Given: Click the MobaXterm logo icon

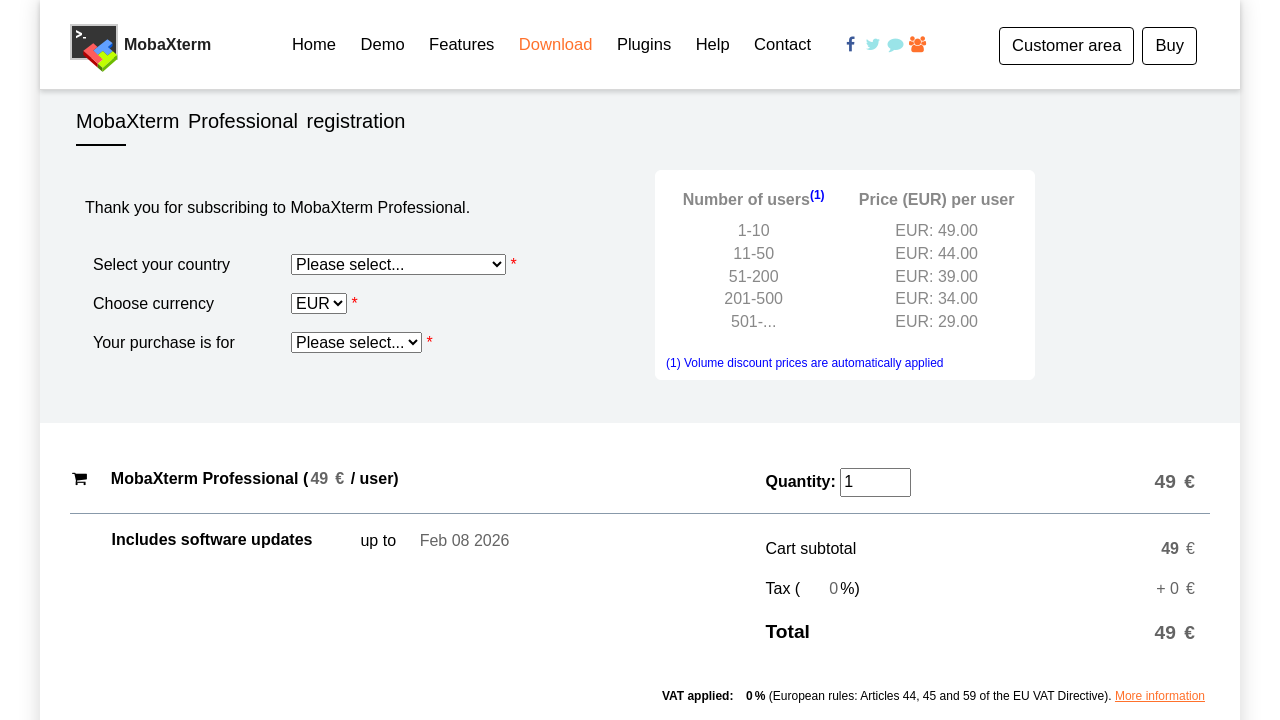Looking at the screenshot, I should pyautogui.click(x=94, y=47).
